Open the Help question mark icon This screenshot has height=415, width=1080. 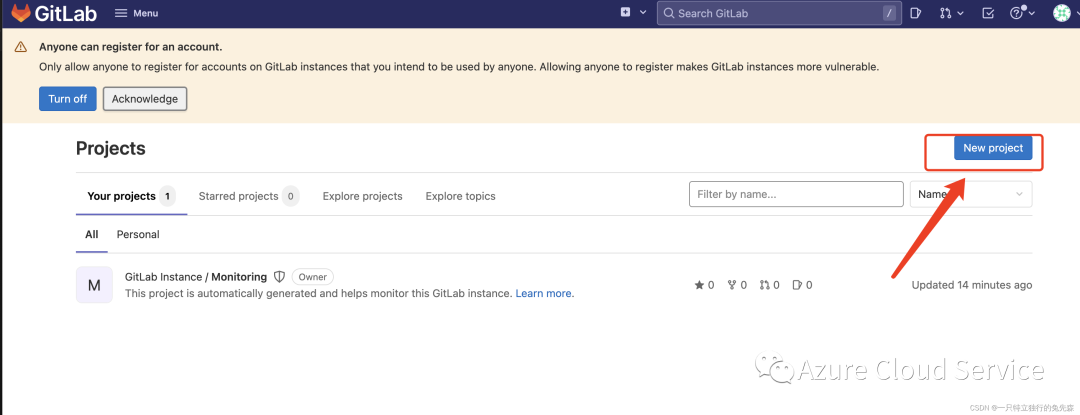1016,13
